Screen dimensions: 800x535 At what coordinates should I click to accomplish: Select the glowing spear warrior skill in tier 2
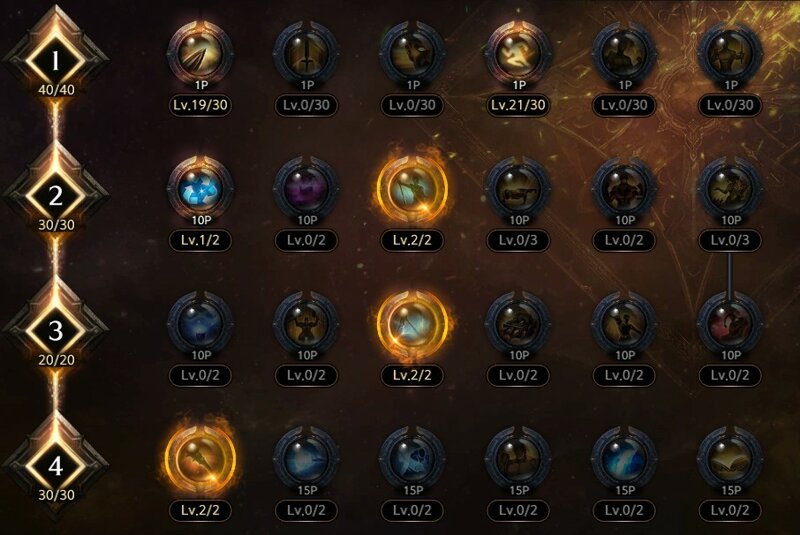tap(412, 189)
